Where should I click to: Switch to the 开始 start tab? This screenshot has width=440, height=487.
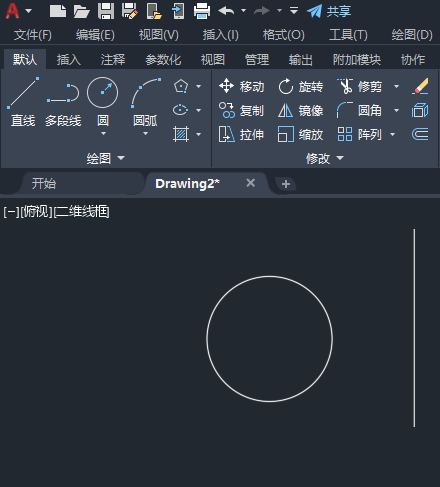(x=44, y=183)
